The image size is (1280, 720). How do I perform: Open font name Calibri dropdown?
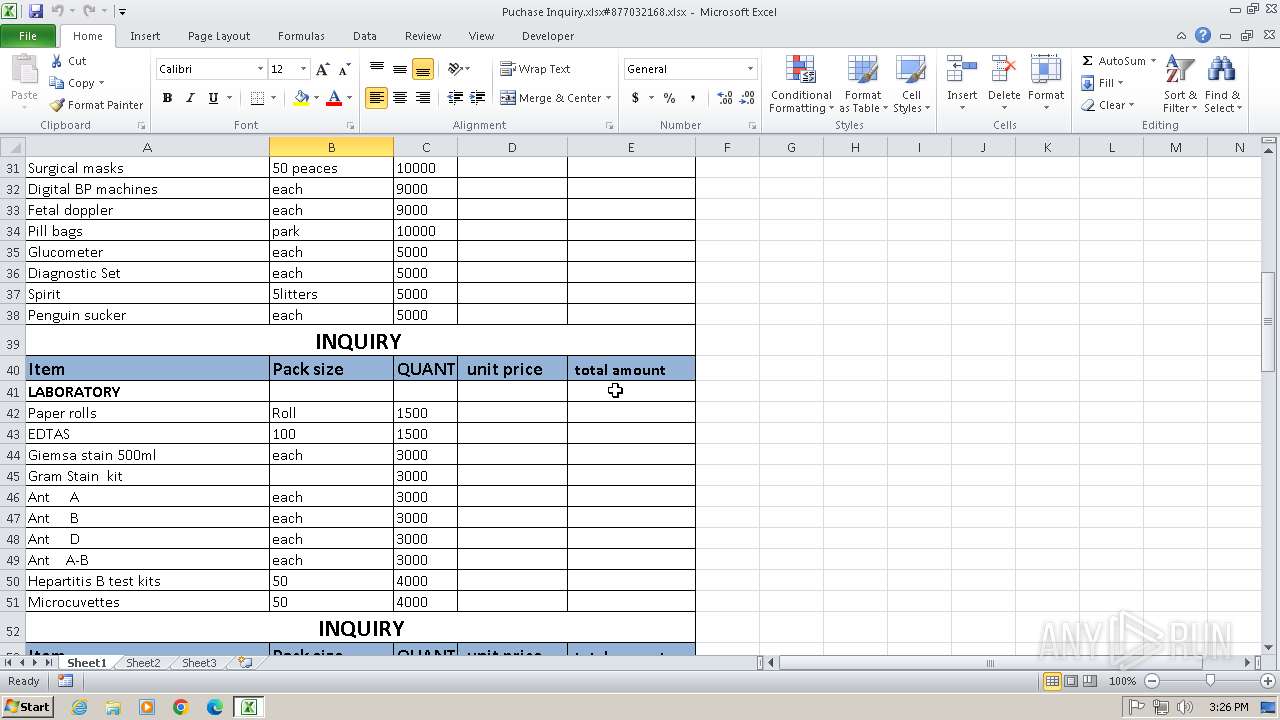point(260,69)
